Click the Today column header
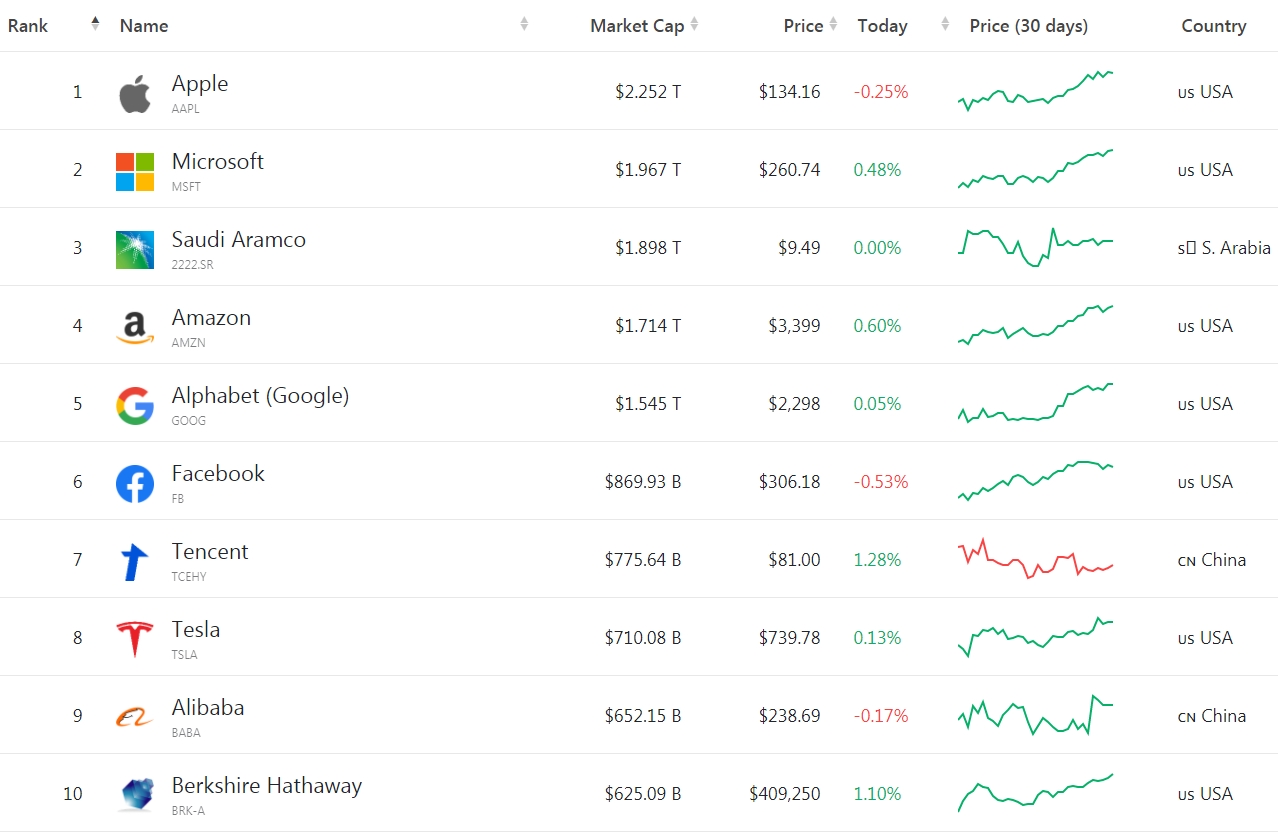 click(882, 26)
